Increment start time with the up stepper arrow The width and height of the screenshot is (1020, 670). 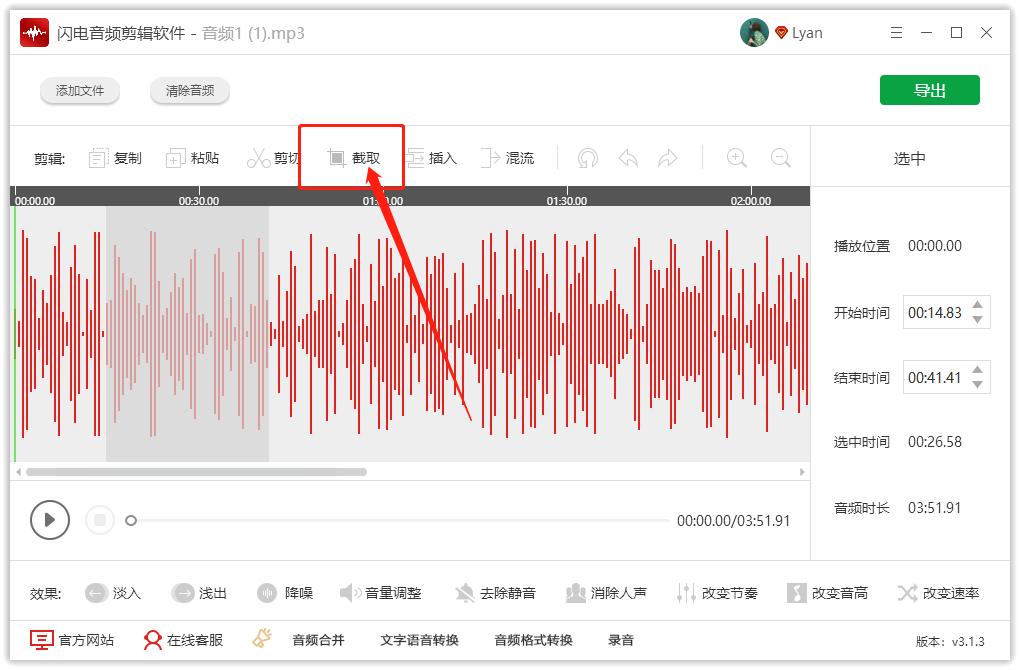click(x=975, y=306)
